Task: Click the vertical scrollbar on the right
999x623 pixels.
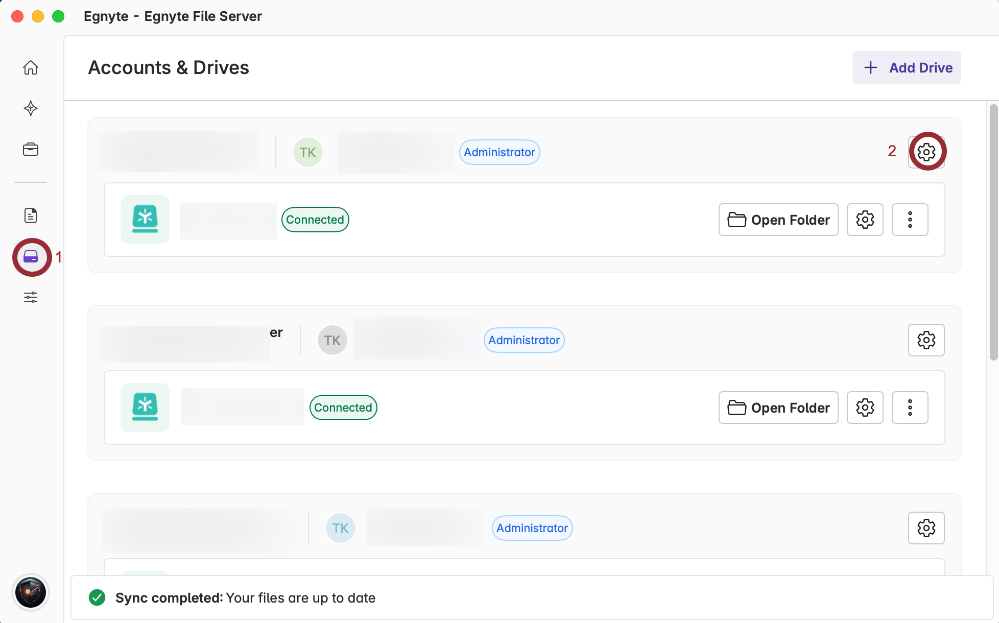Action: click(x=993, y=233)
